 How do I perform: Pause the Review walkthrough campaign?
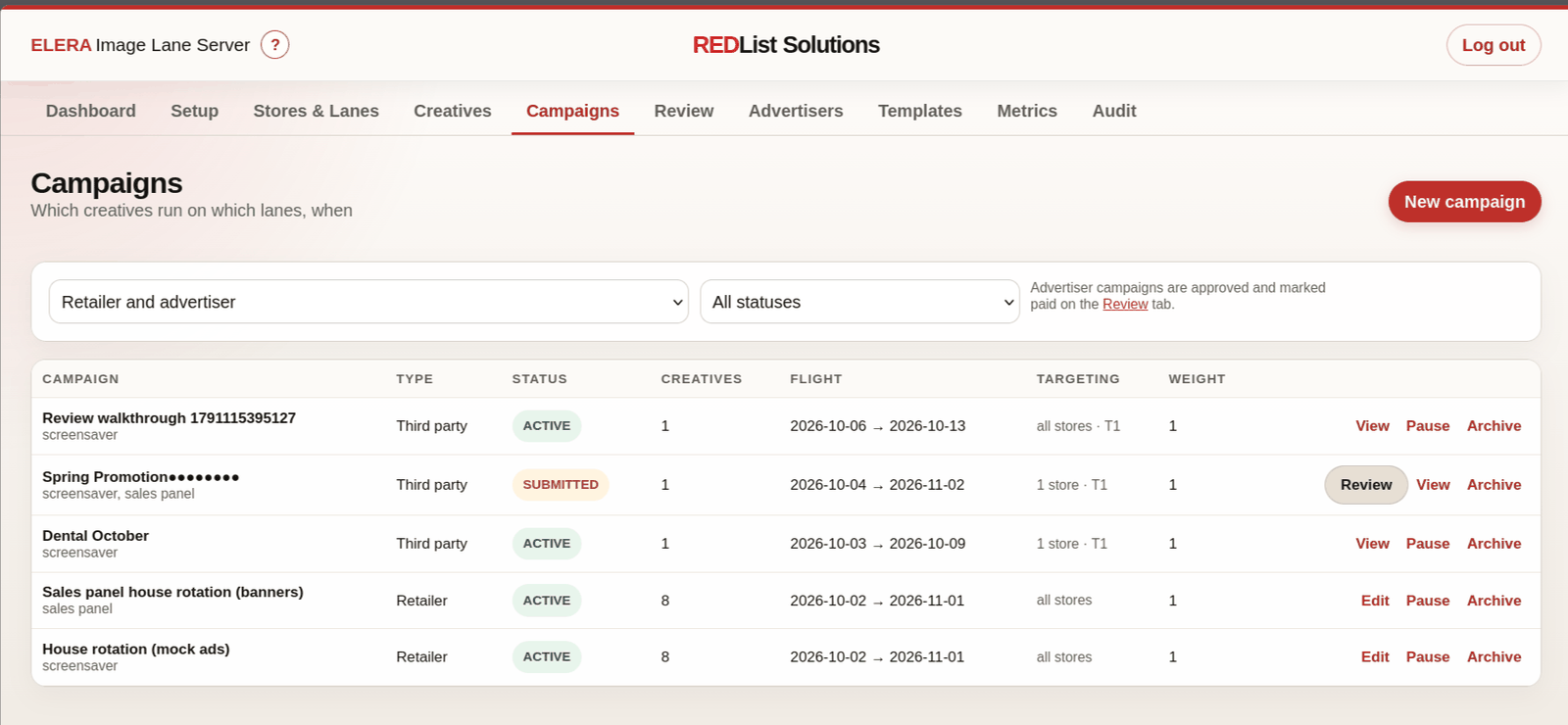[x=1427, y=426]
